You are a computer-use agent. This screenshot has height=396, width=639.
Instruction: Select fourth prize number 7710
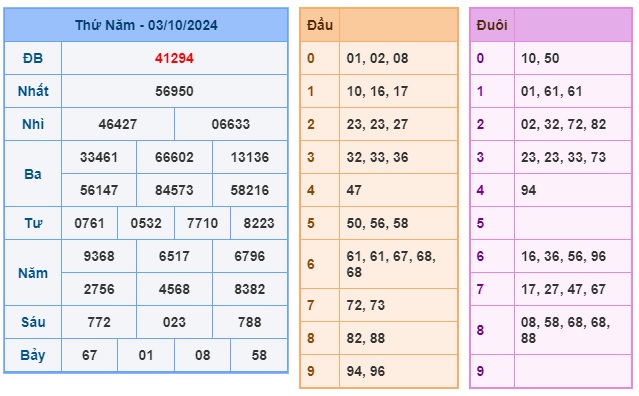[203, 223]
